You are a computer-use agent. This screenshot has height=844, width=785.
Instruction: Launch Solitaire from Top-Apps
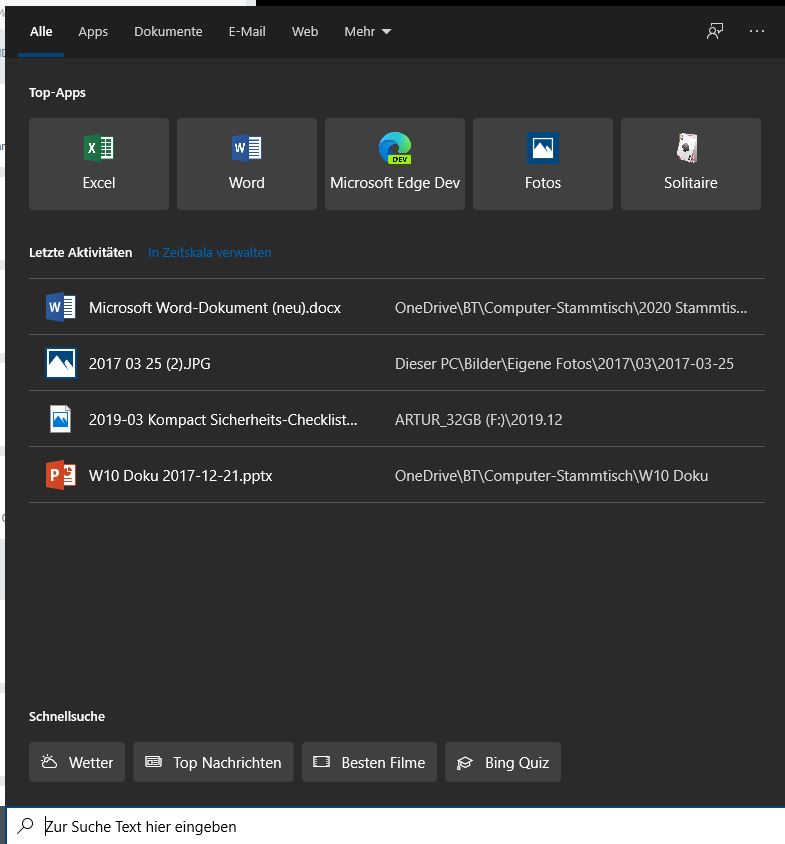pos(691,164)
